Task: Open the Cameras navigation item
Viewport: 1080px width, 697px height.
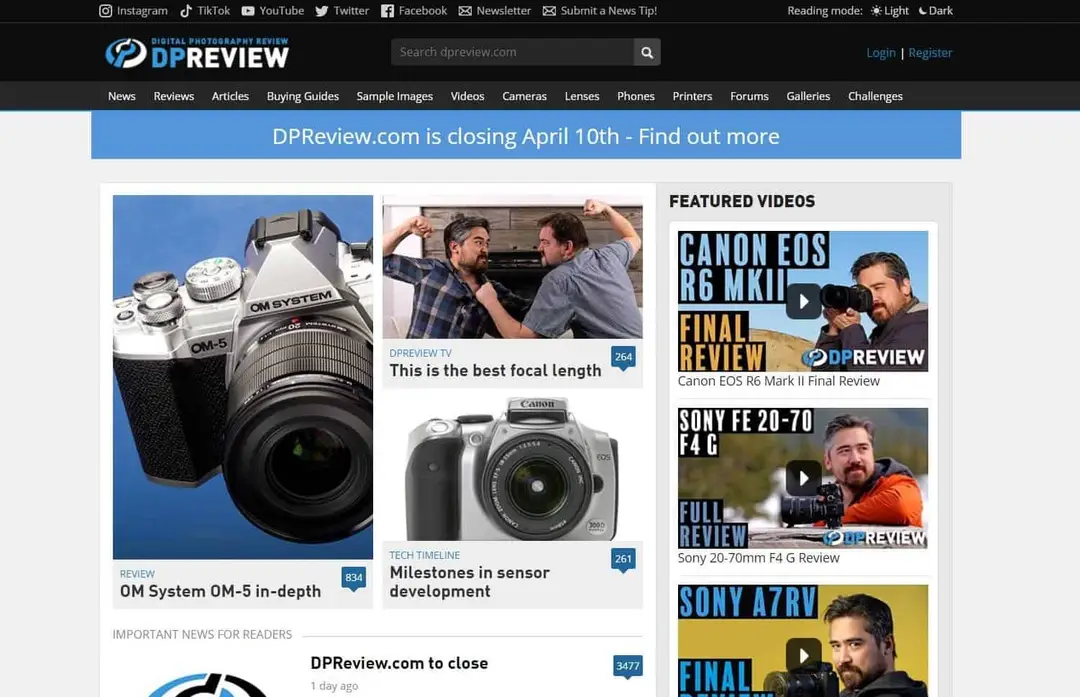Action: 524,96
